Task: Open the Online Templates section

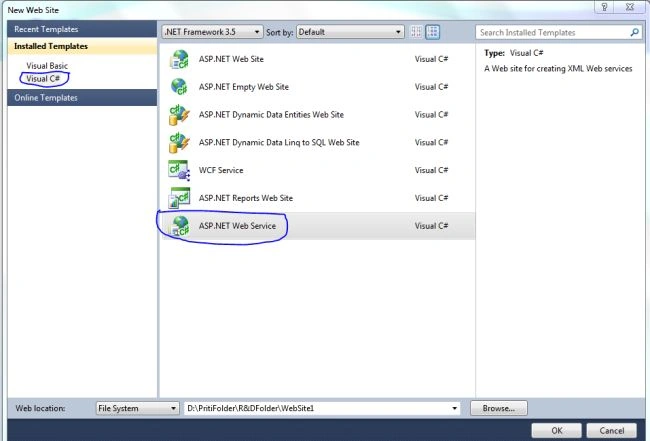Action: [x=82, y=98]
